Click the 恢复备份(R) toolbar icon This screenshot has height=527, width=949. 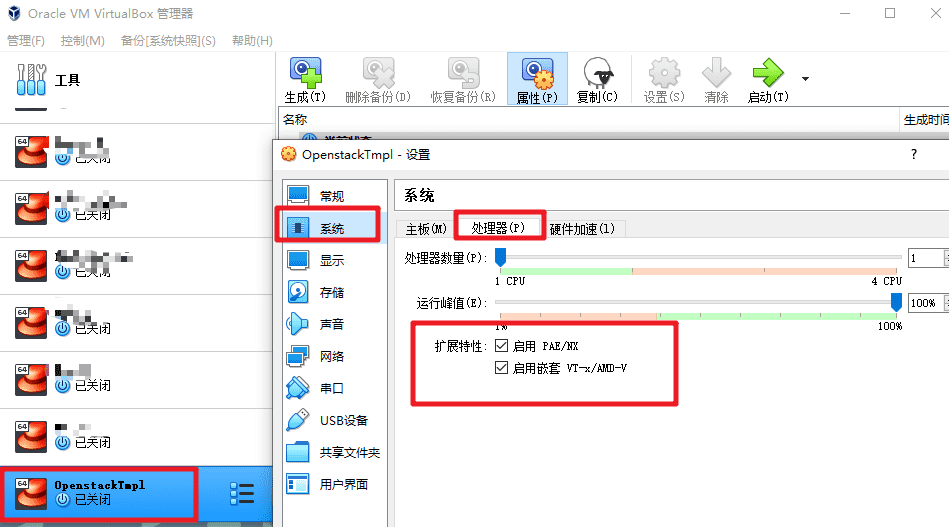pos(463,73)
